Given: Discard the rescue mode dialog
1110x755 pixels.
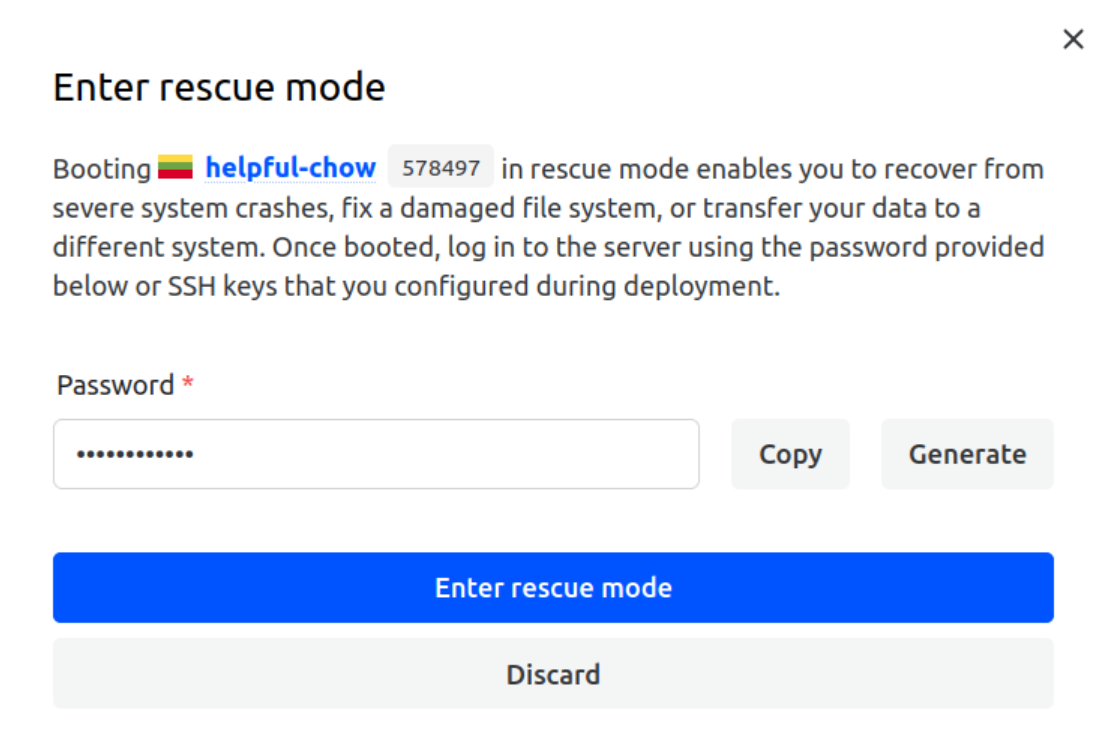Looking at the screenshot, I should click(553, 674).
